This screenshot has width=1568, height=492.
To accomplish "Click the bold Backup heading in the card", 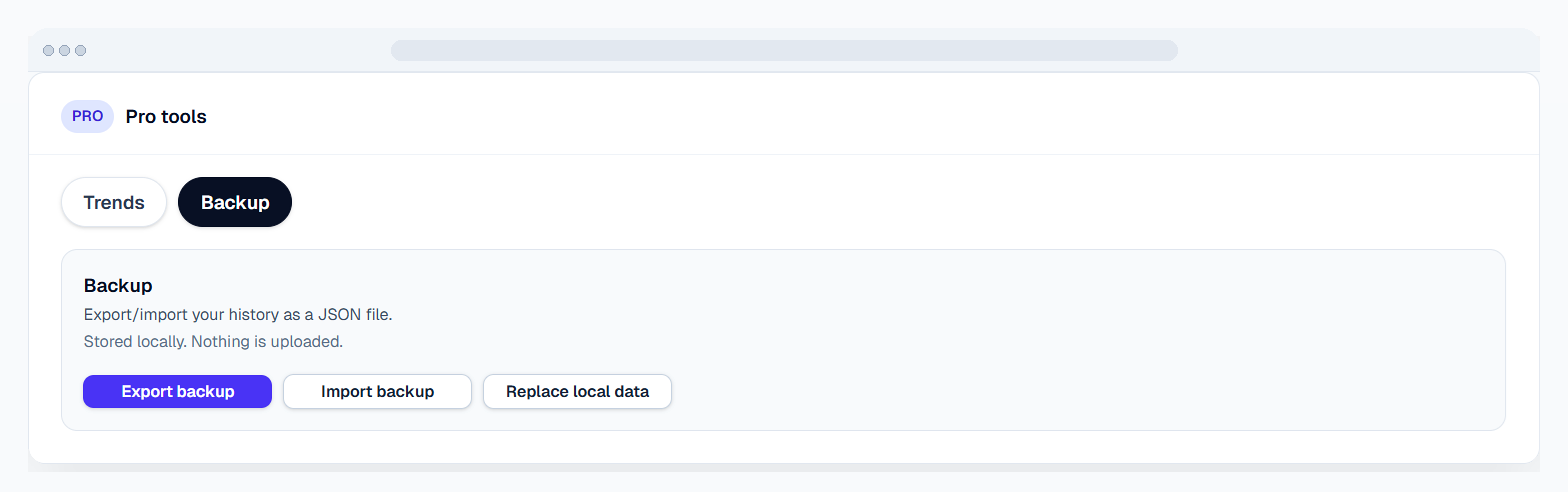I will point(118,286).
